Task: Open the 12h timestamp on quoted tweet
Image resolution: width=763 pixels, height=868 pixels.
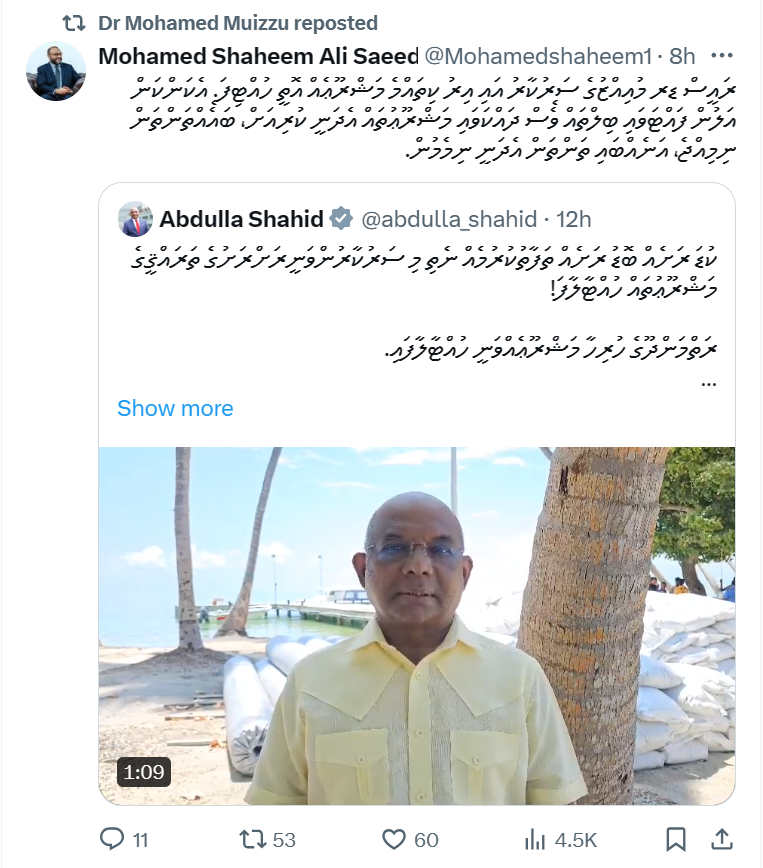Action: point(574,219)
